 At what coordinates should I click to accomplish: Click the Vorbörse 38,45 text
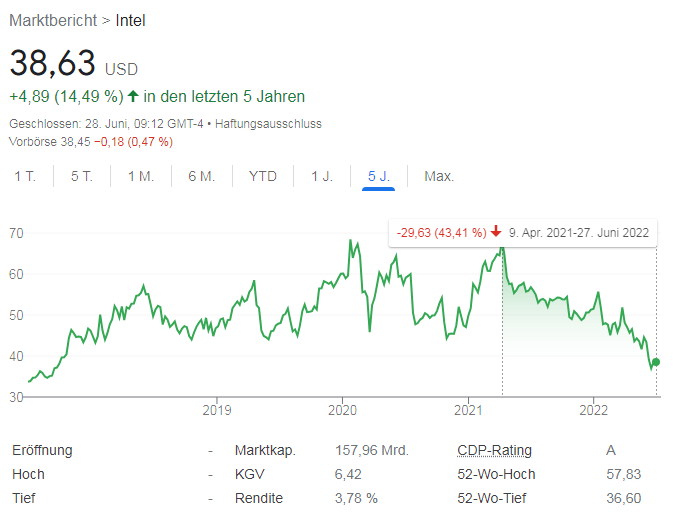coord(49,142)
